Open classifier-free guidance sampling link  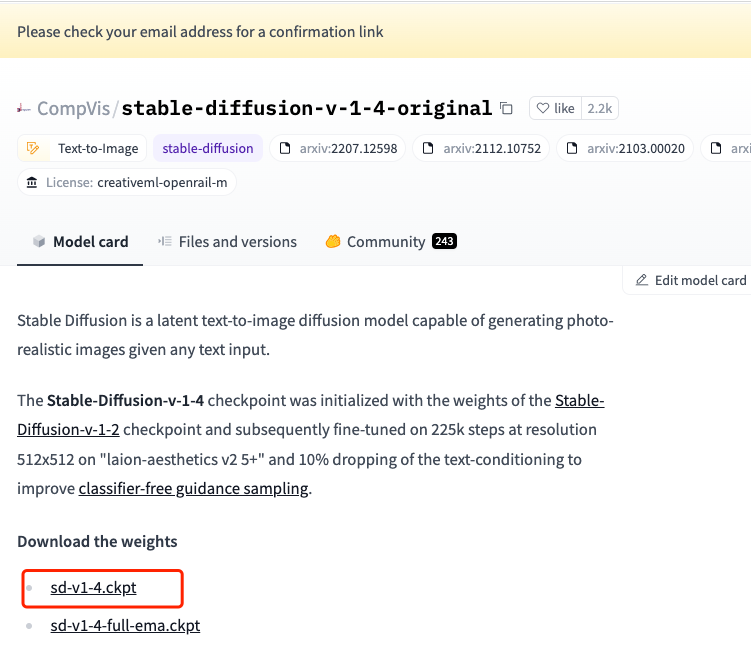[x=193, y=489]
